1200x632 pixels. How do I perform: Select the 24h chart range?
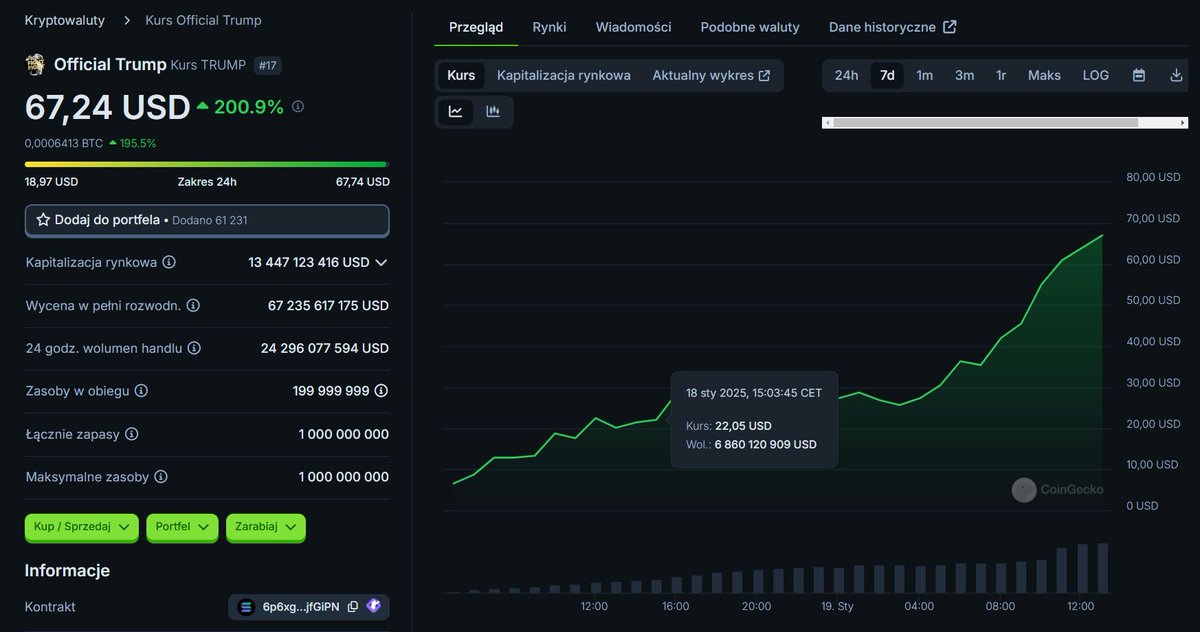pos(846,75)
